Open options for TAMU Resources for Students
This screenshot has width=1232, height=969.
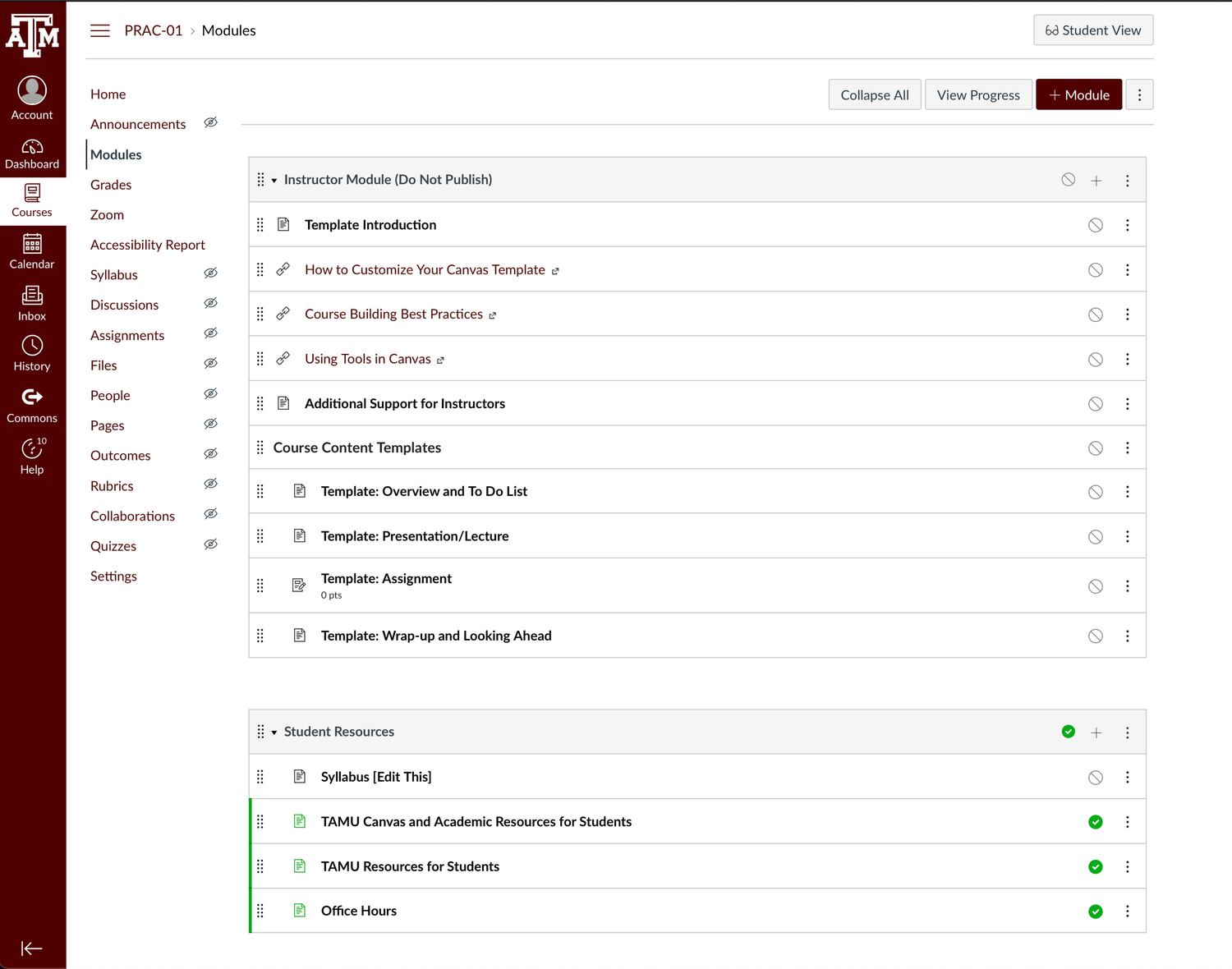(x=1127, y=867)
